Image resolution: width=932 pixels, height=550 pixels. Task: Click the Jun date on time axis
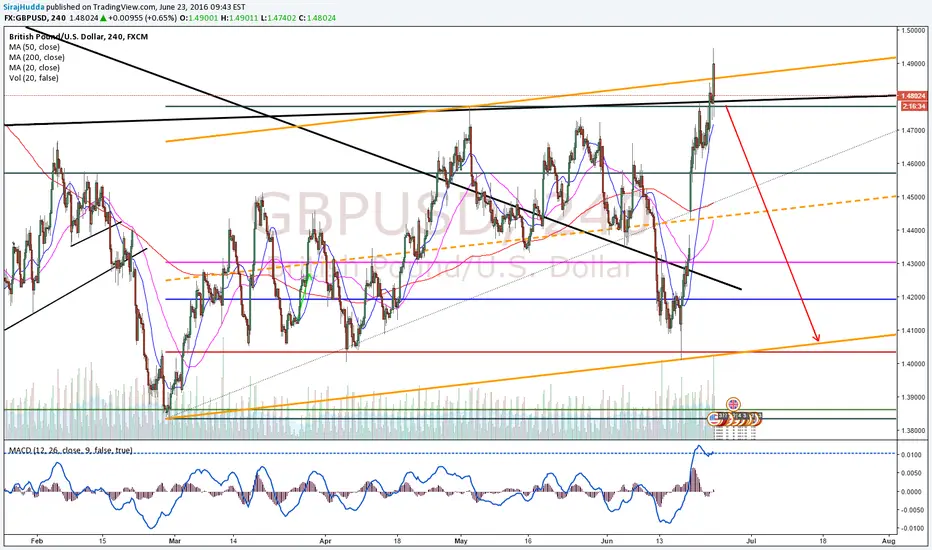(607, 541)
